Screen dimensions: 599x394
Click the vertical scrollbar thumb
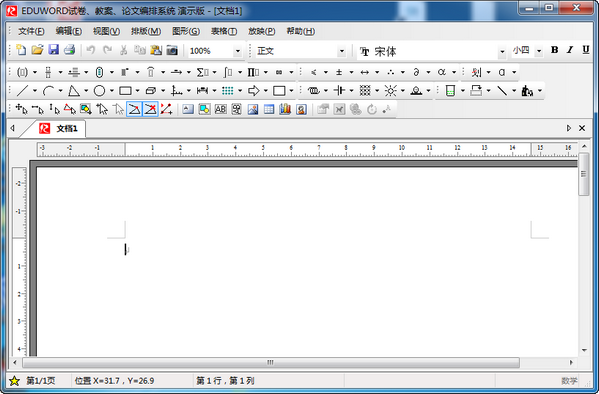pos(584,174)
